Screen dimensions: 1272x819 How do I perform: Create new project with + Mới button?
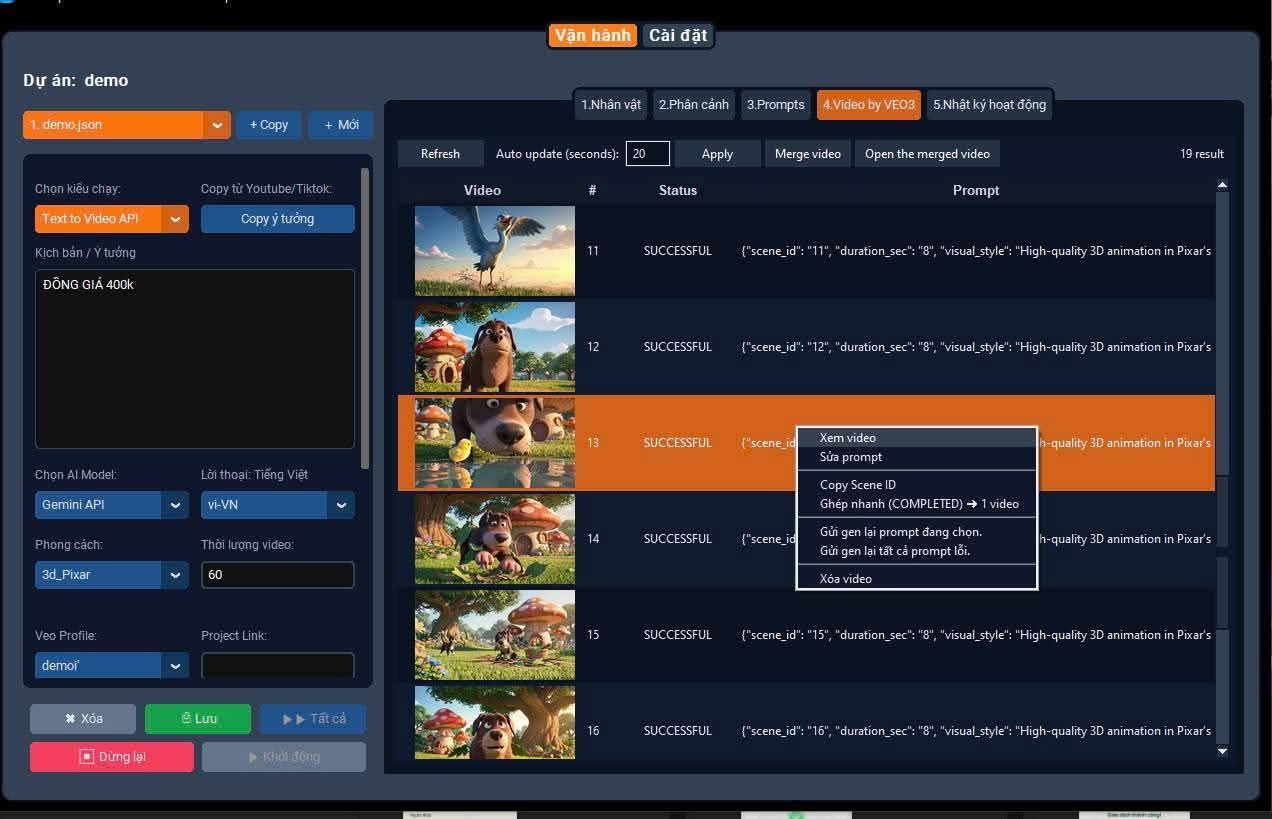pos(341,125)
